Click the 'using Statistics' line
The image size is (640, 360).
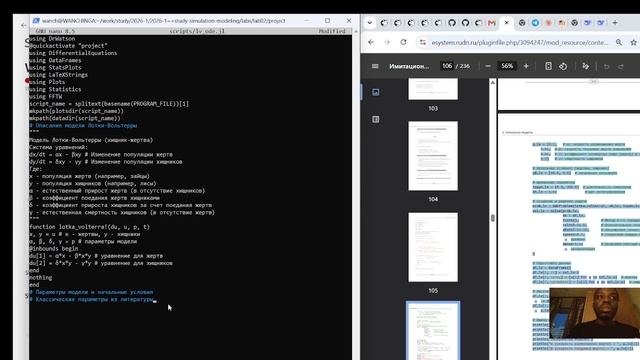click(55, 89)
